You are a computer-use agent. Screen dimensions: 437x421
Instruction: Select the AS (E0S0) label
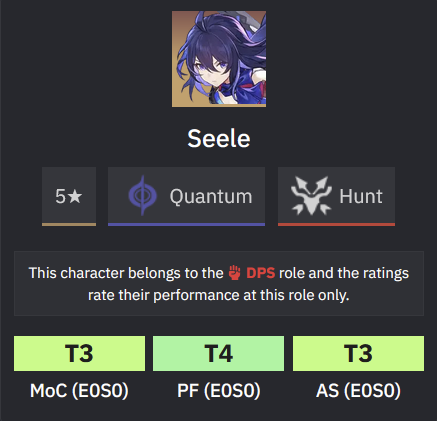pyautogui.click(x=358, y=390)
